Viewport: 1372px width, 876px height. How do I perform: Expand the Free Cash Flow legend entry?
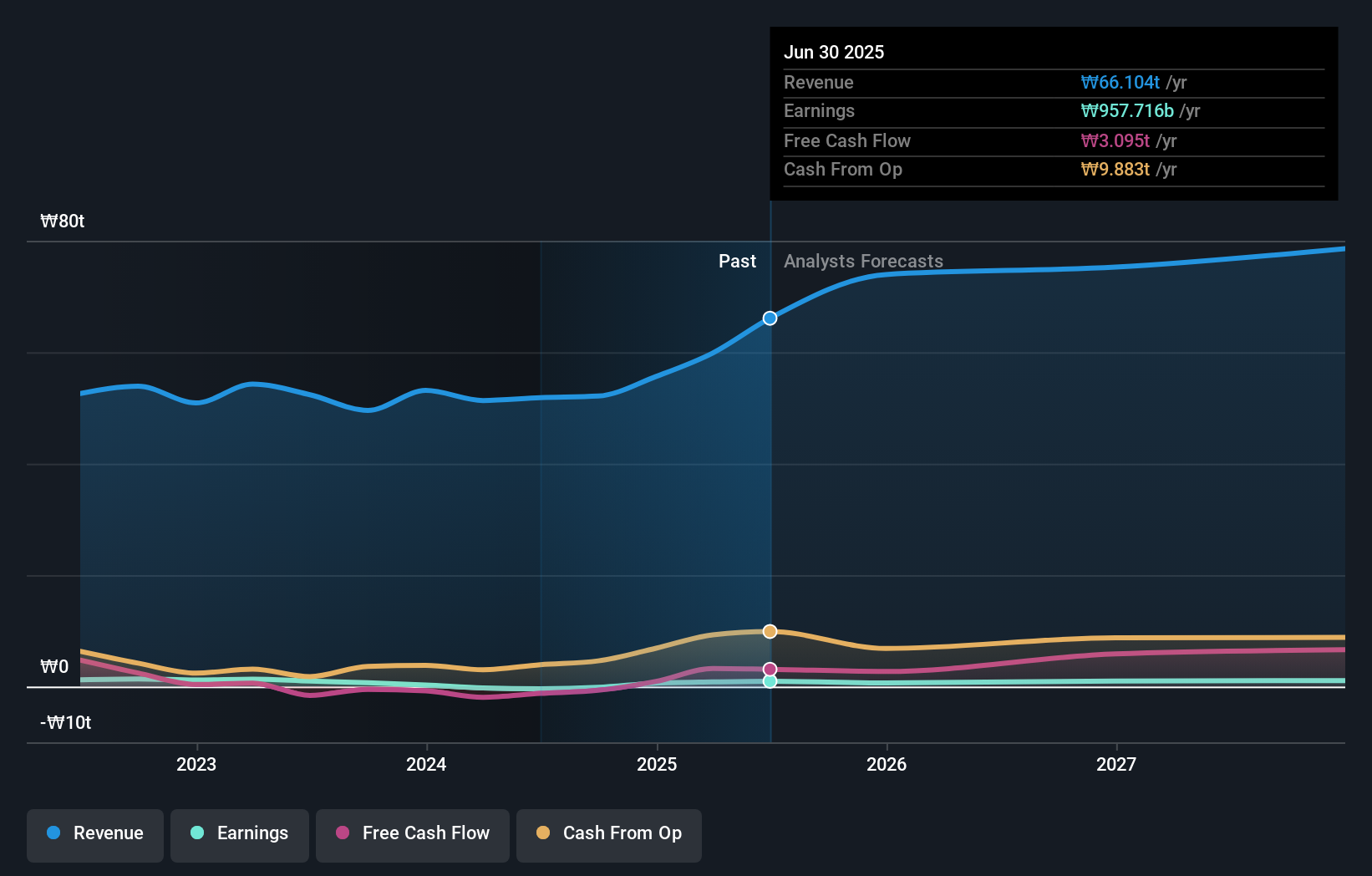pos(412,833)
